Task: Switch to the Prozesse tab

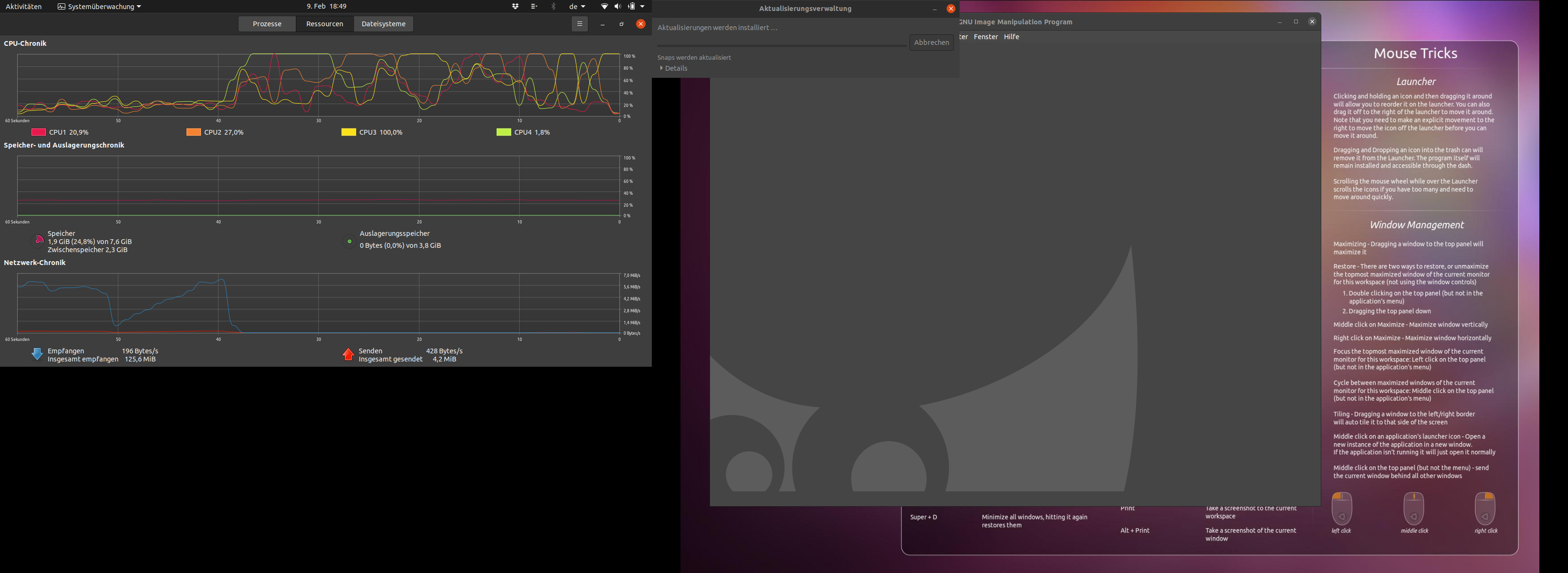Action: tap(267, 24)
